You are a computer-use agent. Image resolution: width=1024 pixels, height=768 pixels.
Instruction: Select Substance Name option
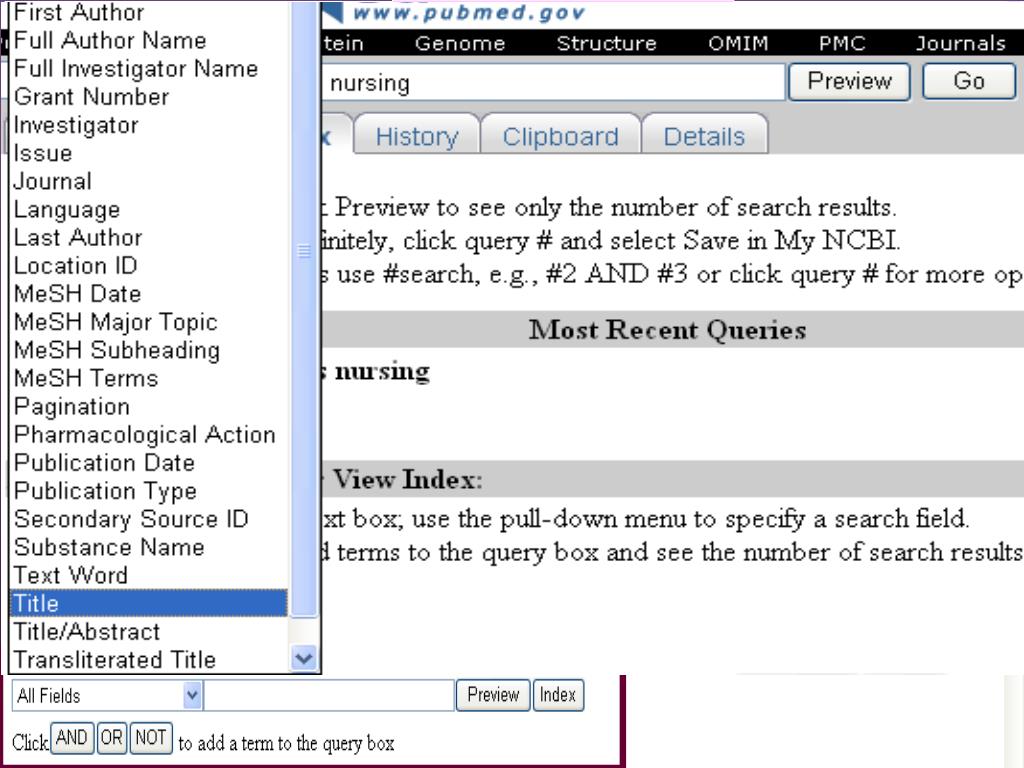(x=149, y=546)
